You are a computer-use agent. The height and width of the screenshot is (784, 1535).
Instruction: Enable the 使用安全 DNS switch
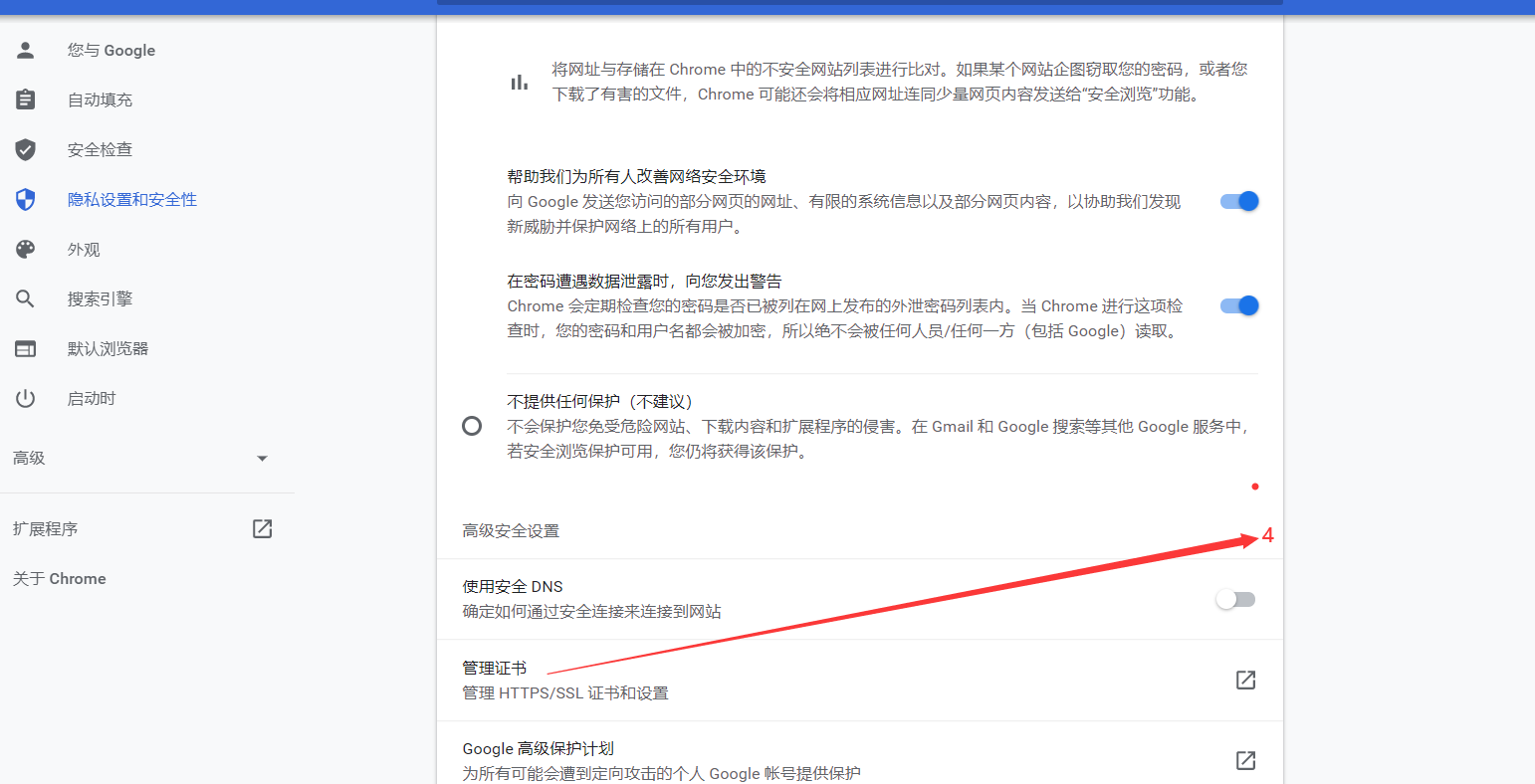pos(1236,599)
